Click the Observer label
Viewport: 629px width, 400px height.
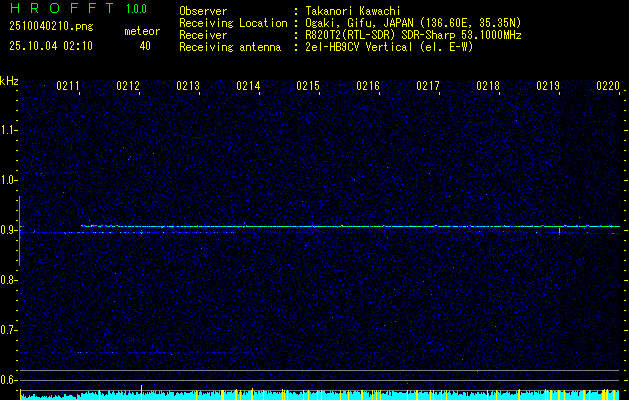click(x=203, y=11)
